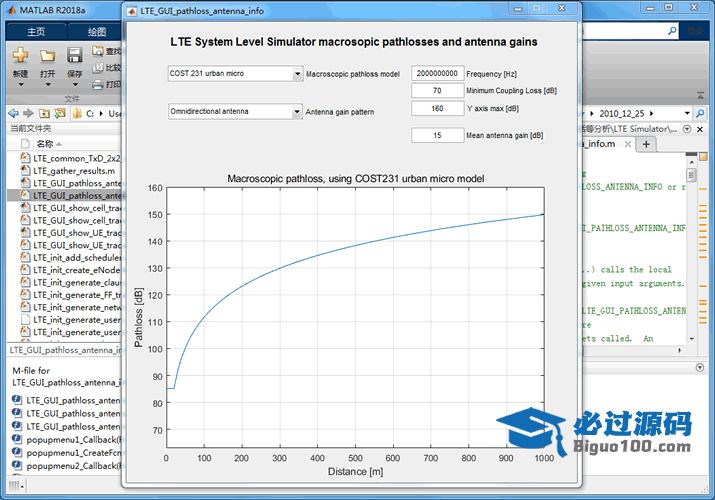
Task: Click the search icon in the MATLAB search box
Action: (x=672, y=31)
